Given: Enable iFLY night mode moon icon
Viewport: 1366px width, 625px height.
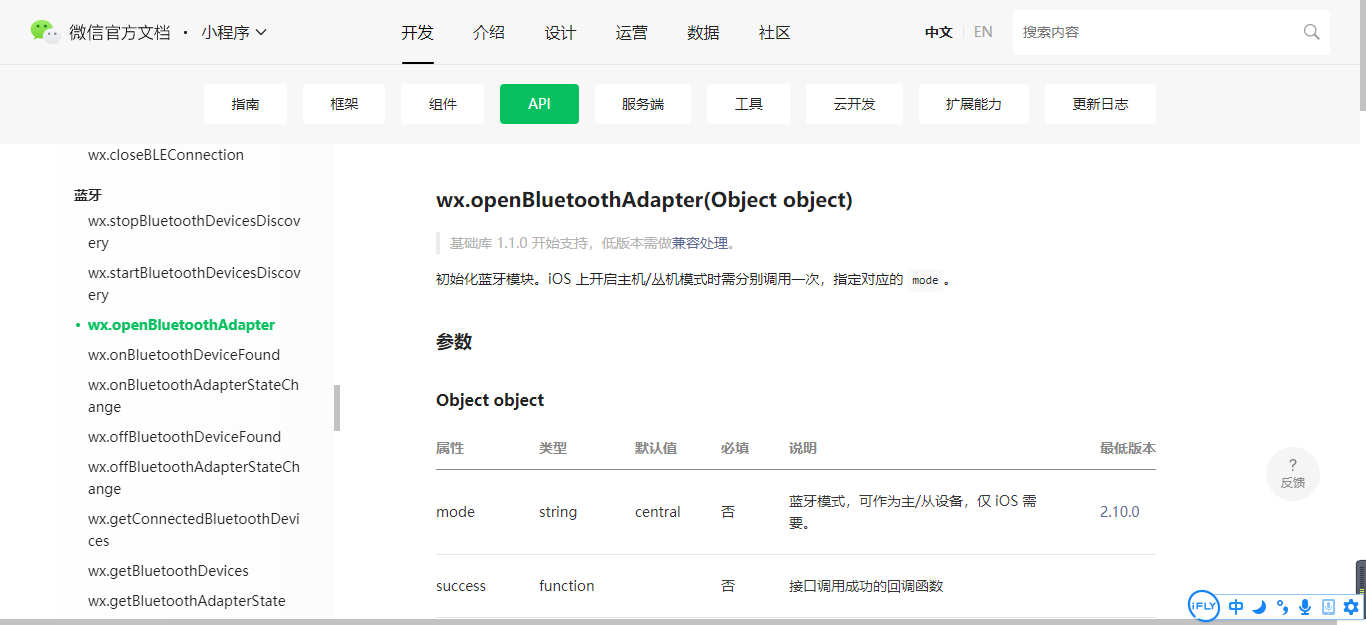Looking at the screenshot, I should pos(1259,606).
